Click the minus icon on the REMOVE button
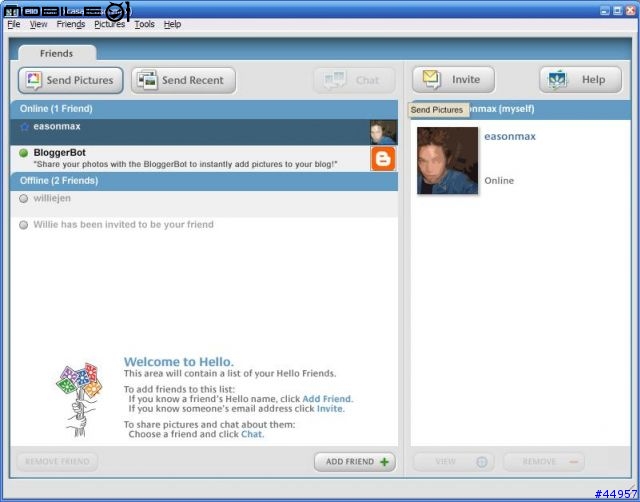 point(573,462)
